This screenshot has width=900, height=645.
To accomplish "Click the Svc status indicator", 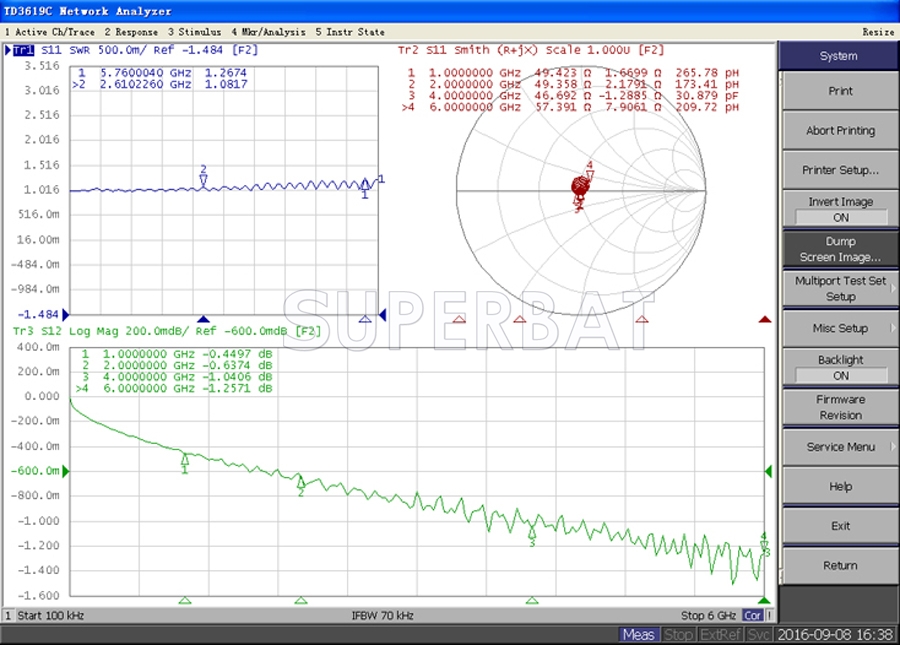I will 758,635.
